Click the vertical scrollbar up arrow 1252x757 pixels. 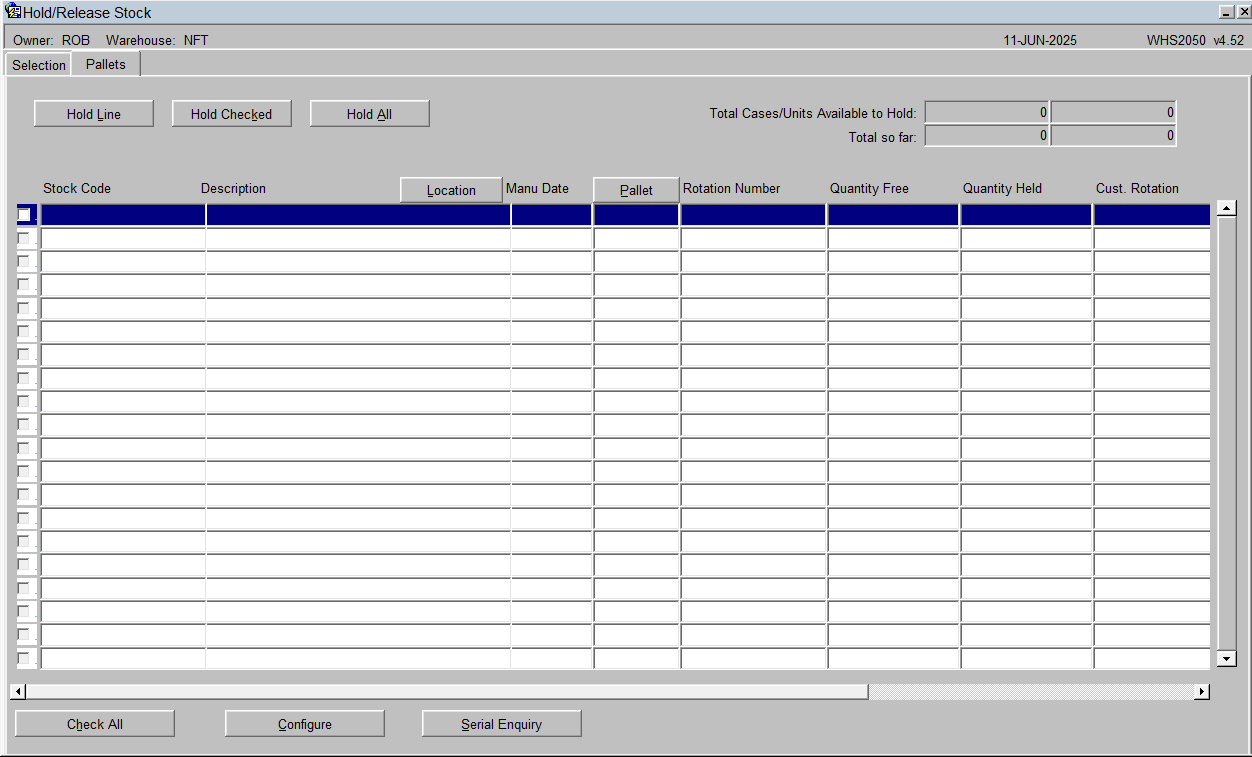coord(1227,209)
